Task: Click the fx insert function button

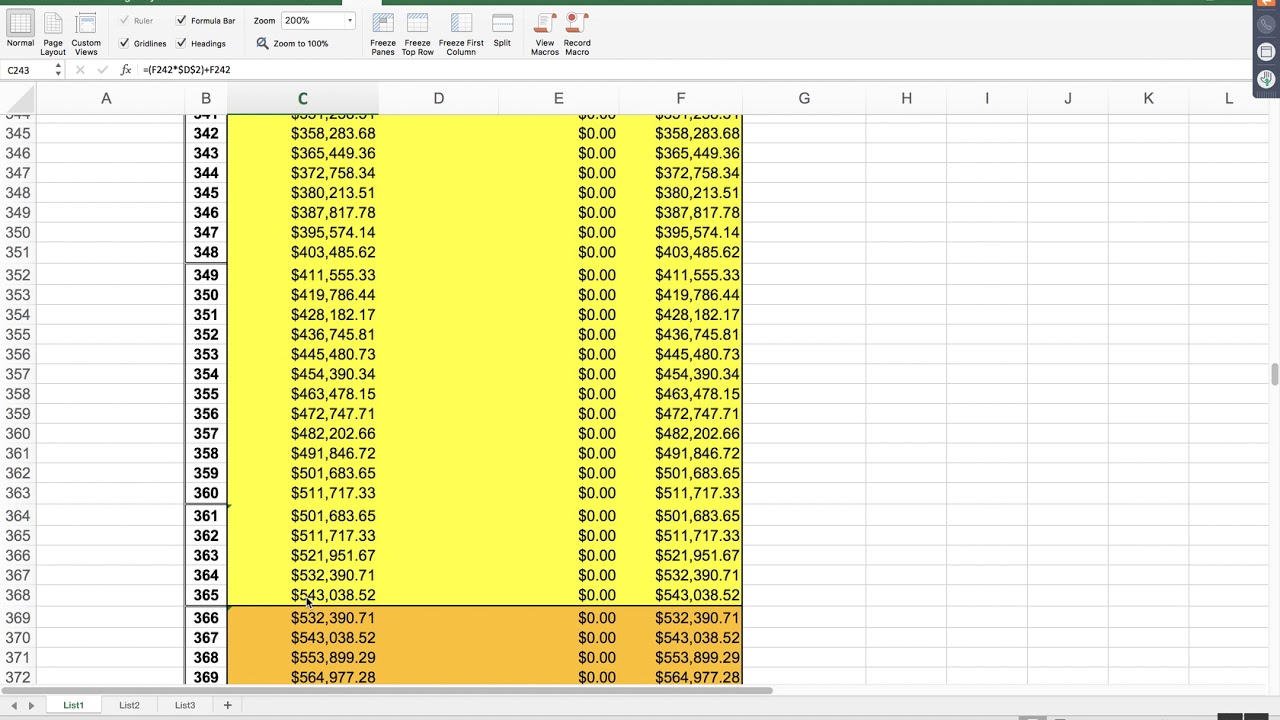Action: click(x=125, y=70)
